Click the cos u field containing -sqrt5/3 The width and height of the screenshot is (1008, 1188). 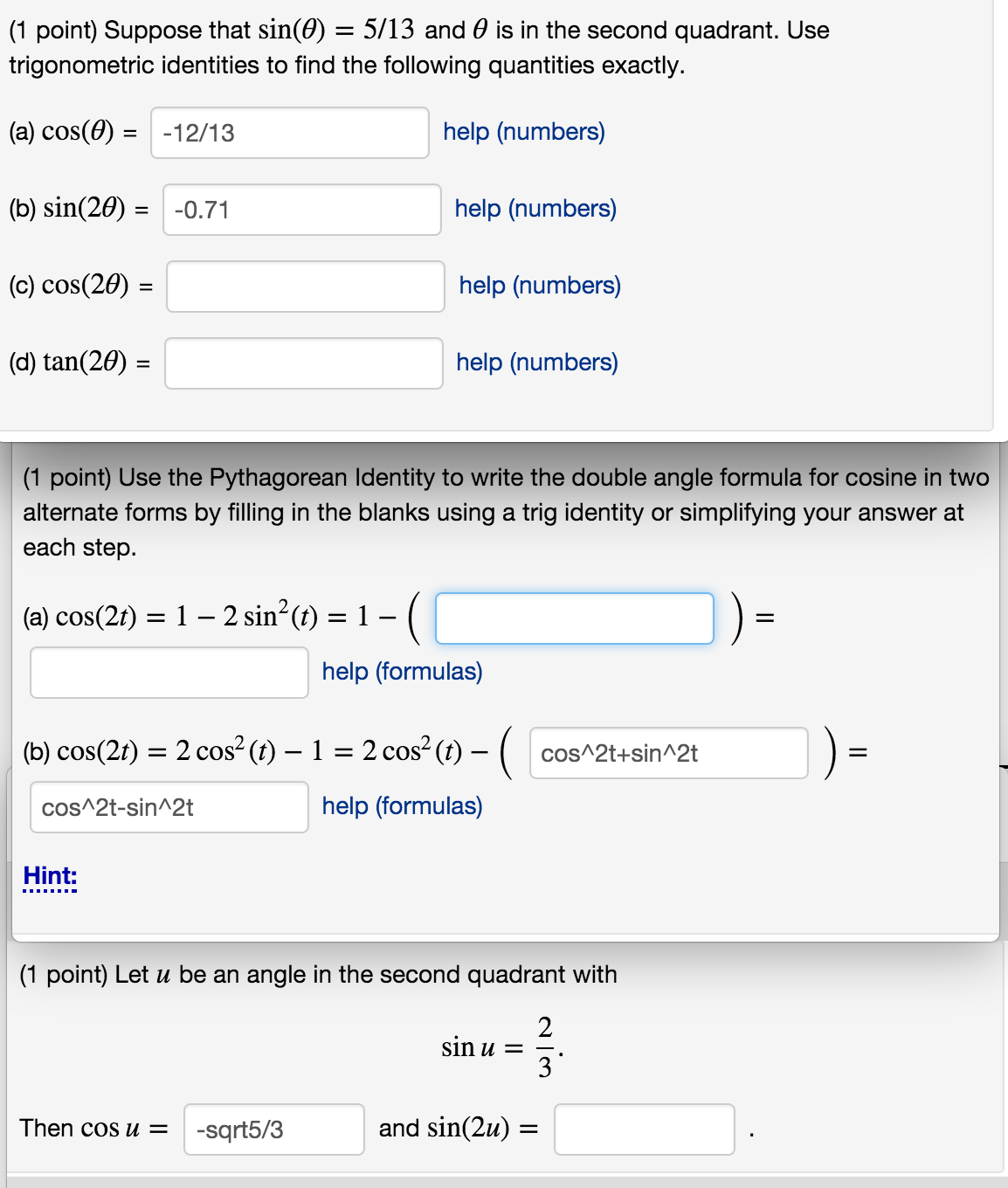point(273,1130)
